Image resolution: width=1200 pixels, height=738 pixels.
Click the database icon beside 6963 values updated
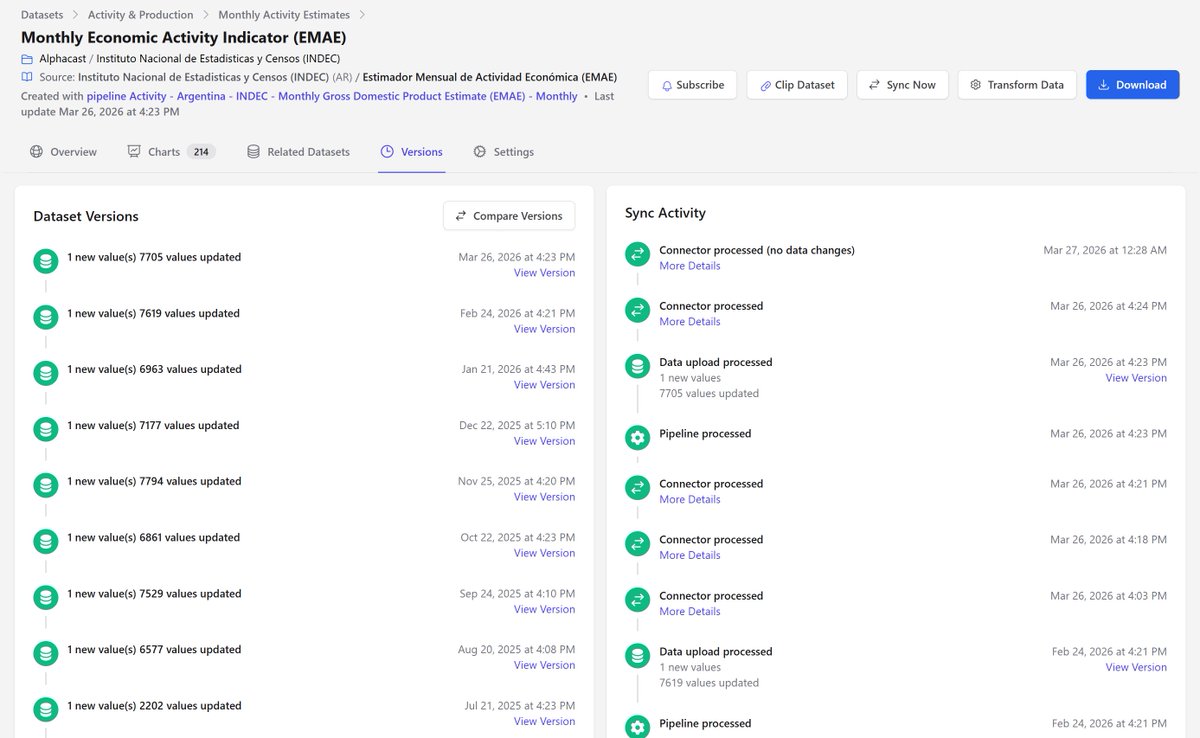(45, 374)
